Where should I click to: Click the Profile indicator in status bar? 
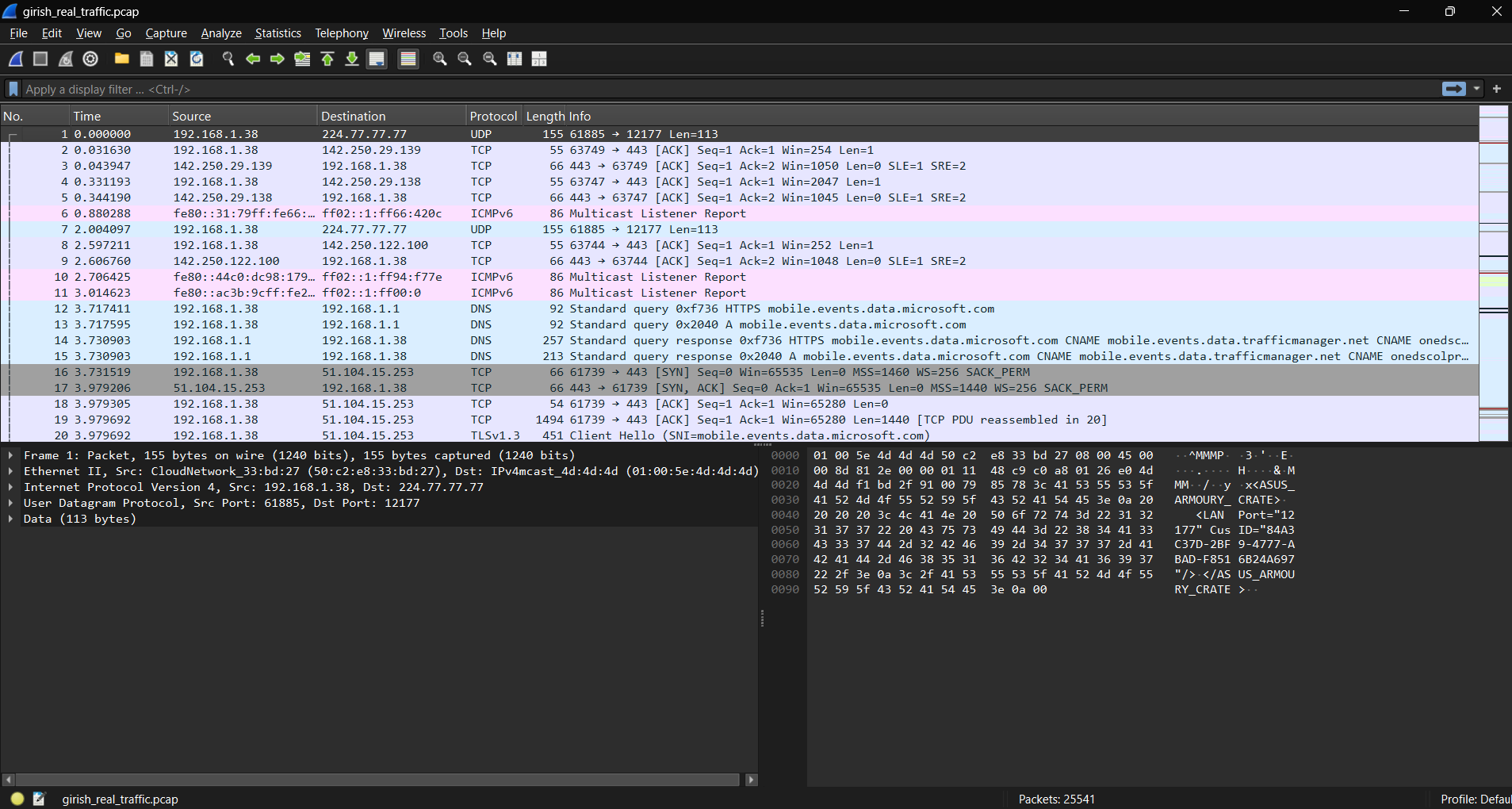click(x=1476, y=799)
